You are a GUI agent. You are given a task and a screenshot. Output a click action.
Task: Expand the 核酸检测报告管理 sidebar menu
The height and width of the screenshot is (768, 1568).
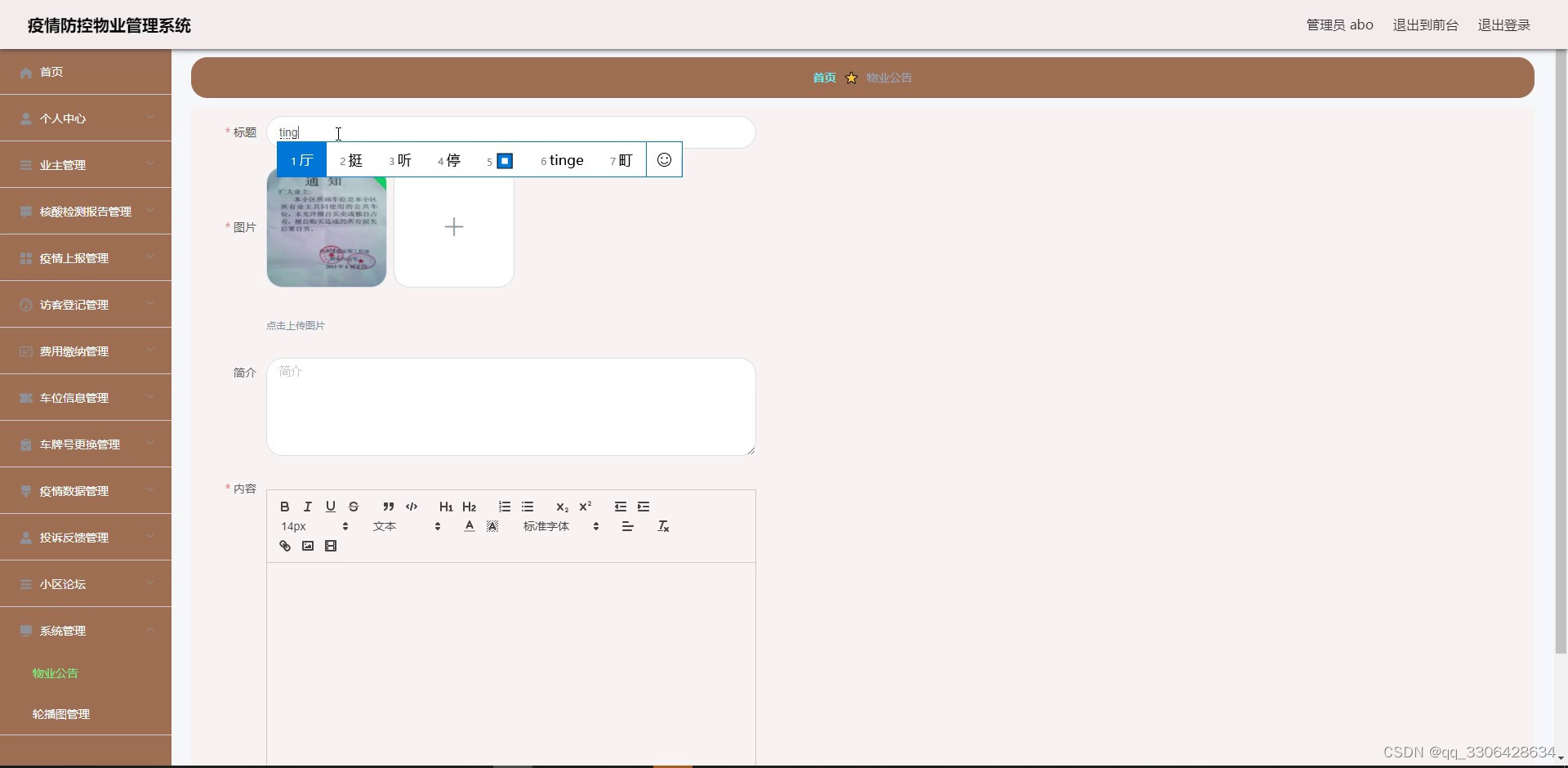coord(86,212)
